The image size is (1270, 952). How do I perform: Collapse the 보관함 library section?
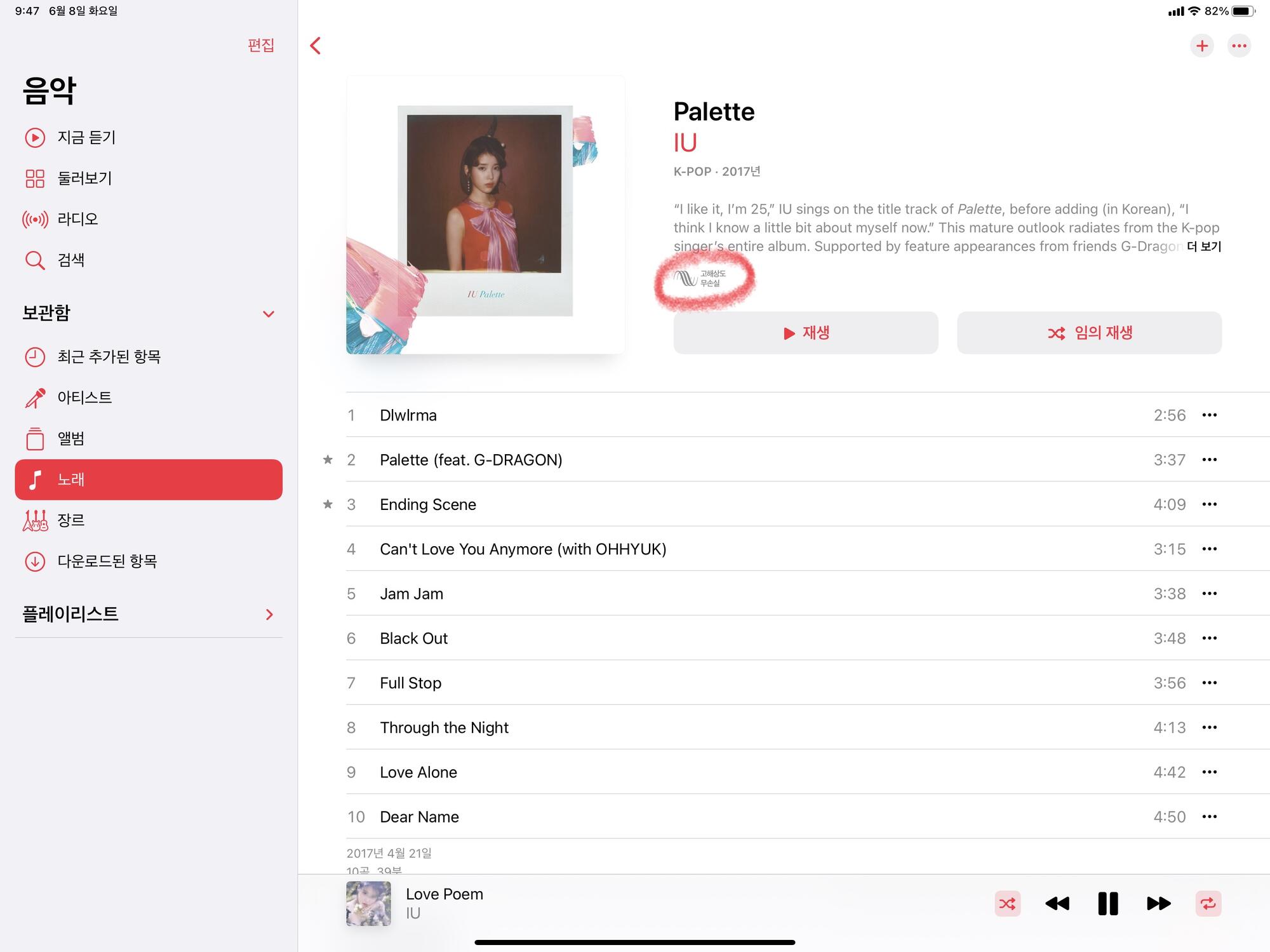(269, 314)
